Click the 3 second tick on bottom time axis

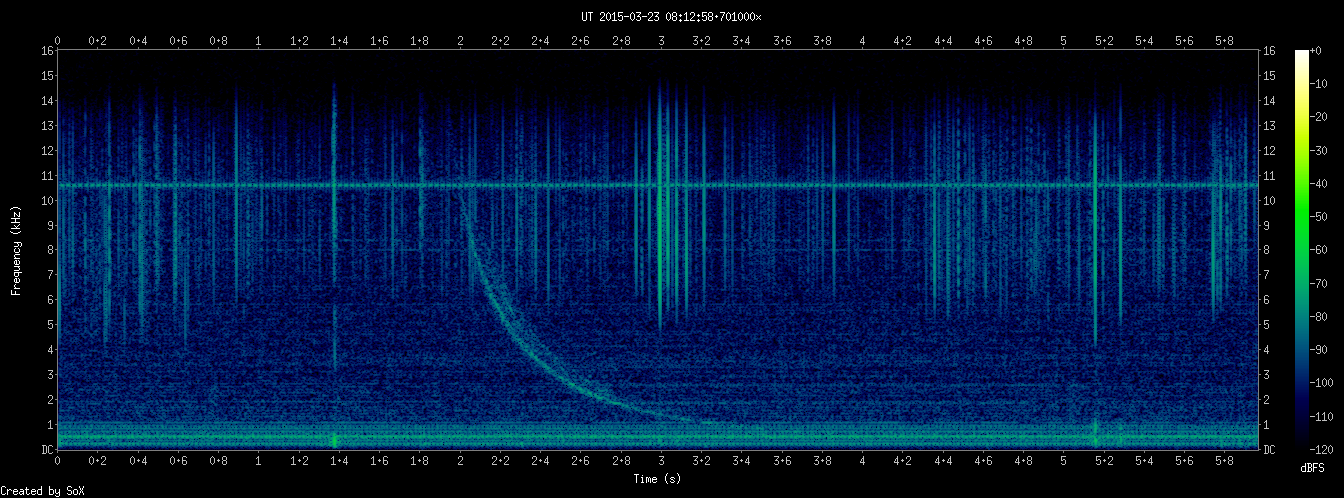pyautogui.click(x=661, y=461)
